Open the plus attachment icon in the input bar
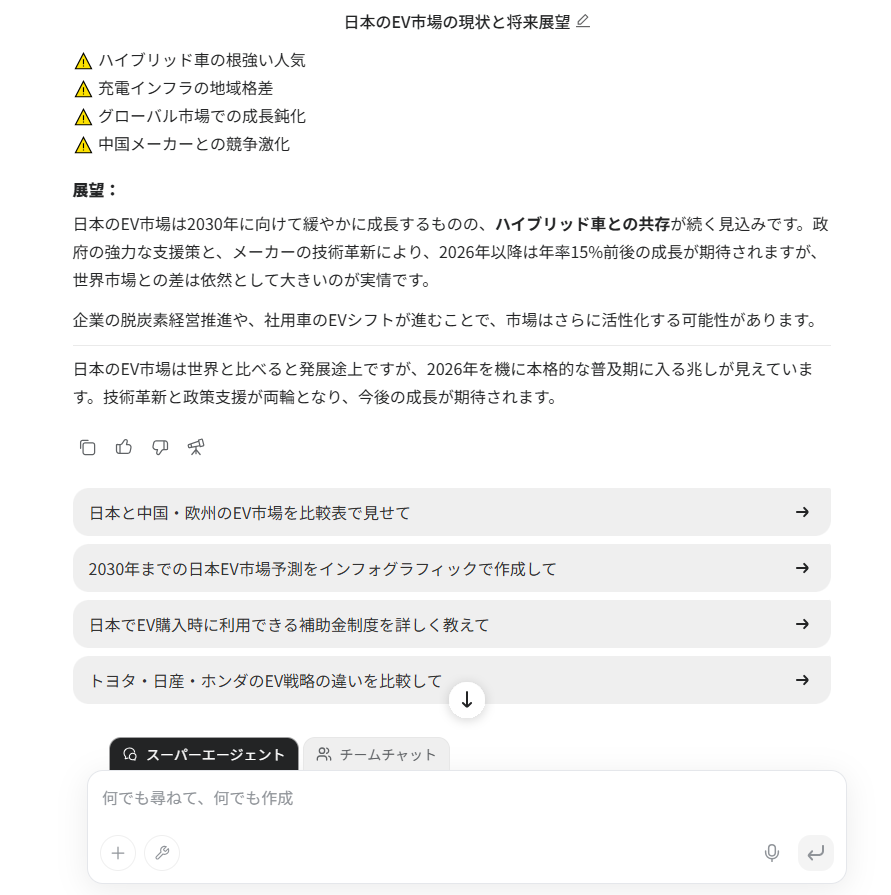Viewport: 891px width, 895px height. coord(117,853)
